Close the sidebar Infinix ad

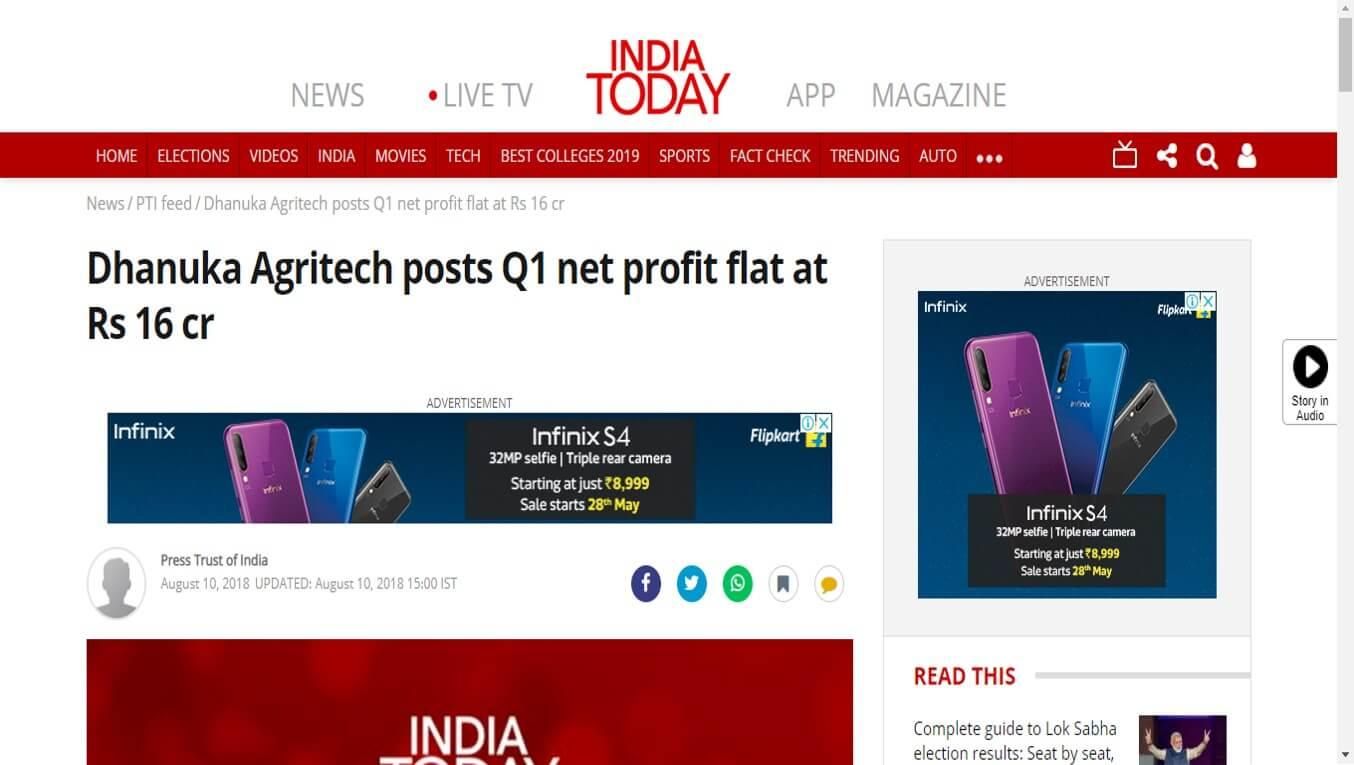click(x=1208, y=300)
